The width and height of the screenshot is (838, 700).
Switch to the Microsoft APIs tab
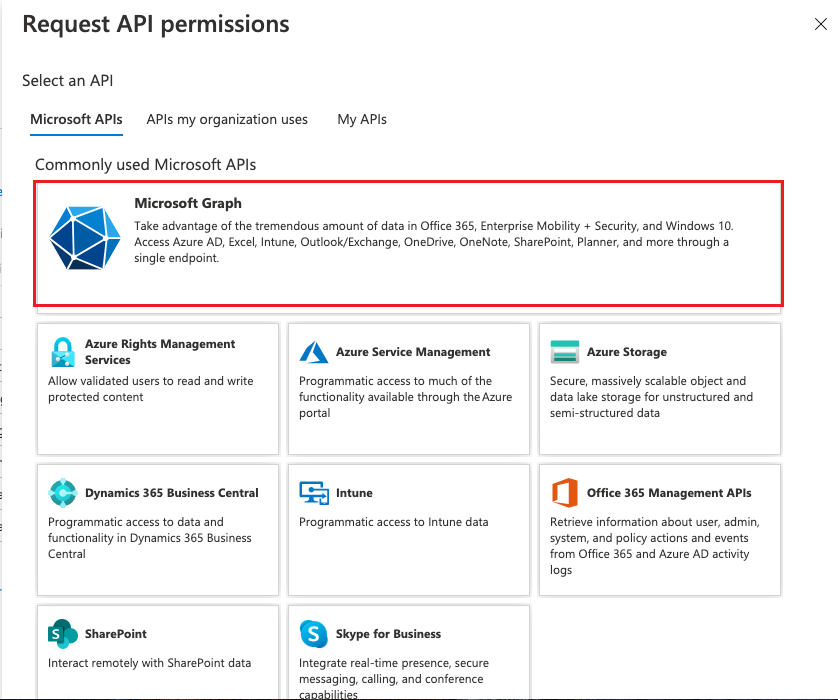76,119
